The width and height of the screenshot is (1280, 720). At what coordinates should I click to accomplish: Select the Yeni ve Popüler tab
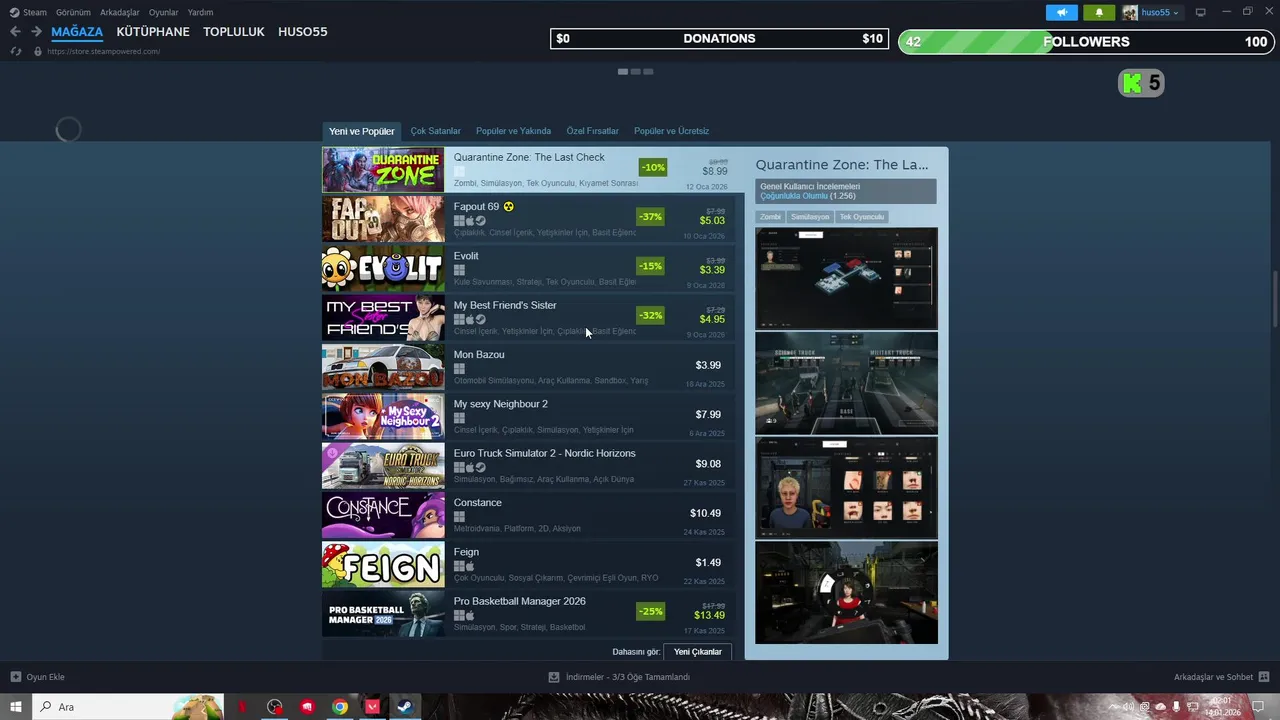(362, 131)
